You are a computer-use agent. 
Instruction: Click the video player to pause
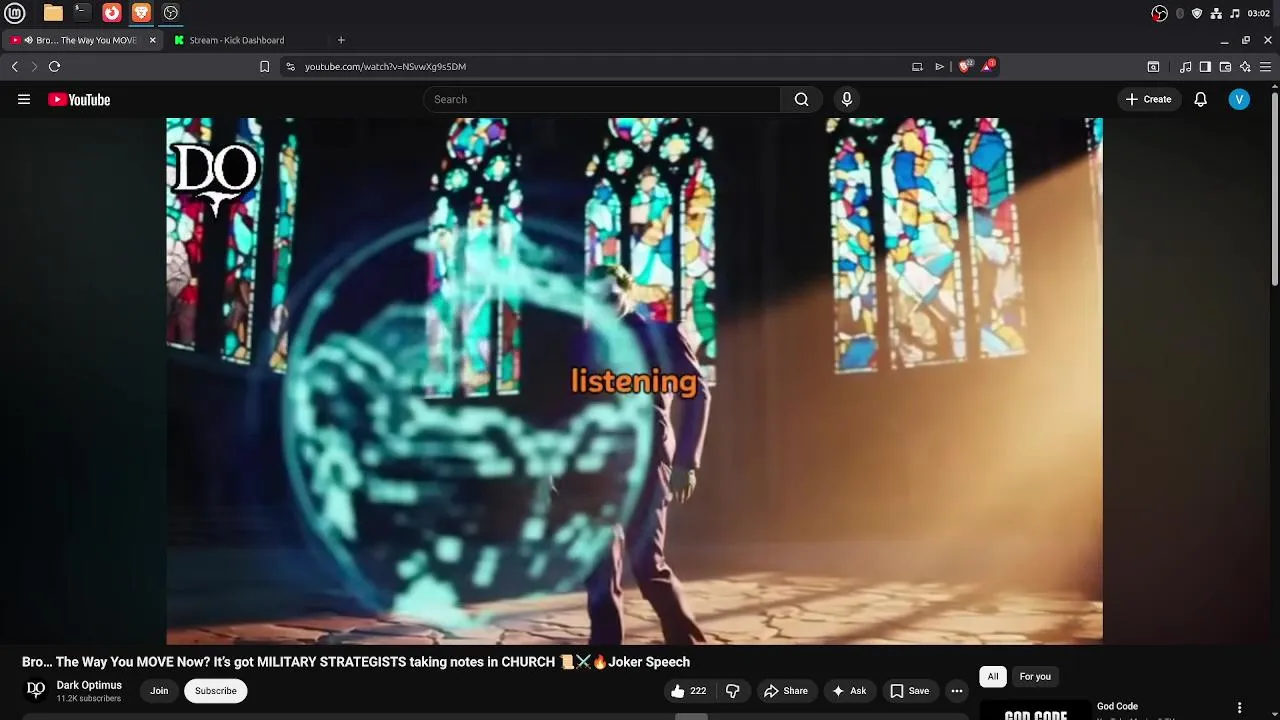(x=634, y=380)
